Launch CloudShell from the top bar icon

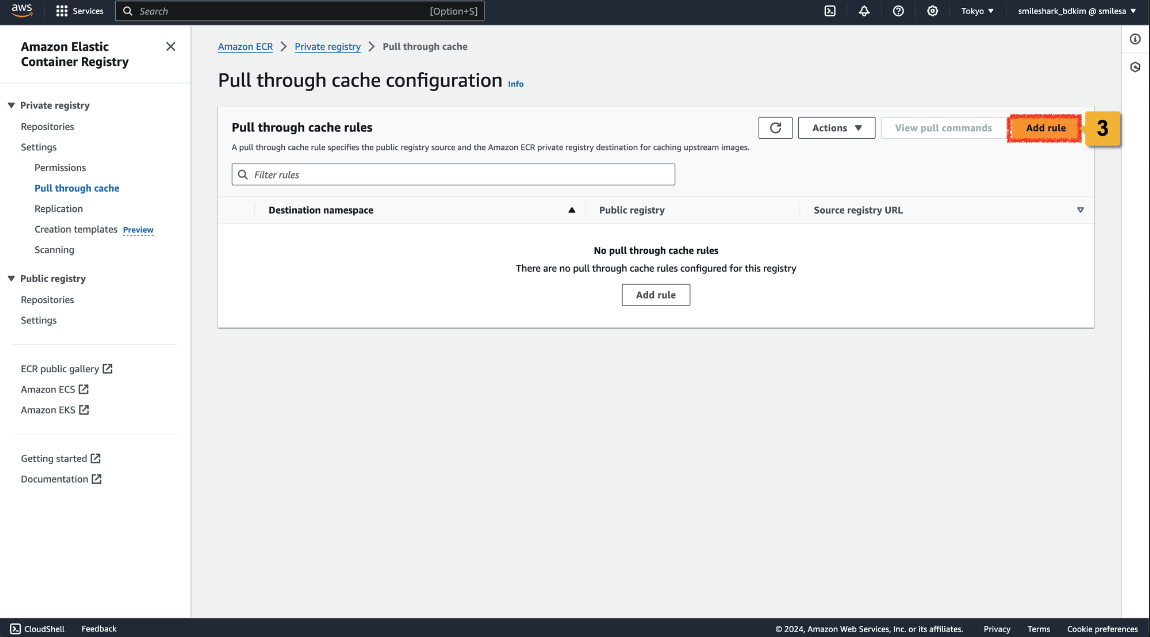[830, 11]
